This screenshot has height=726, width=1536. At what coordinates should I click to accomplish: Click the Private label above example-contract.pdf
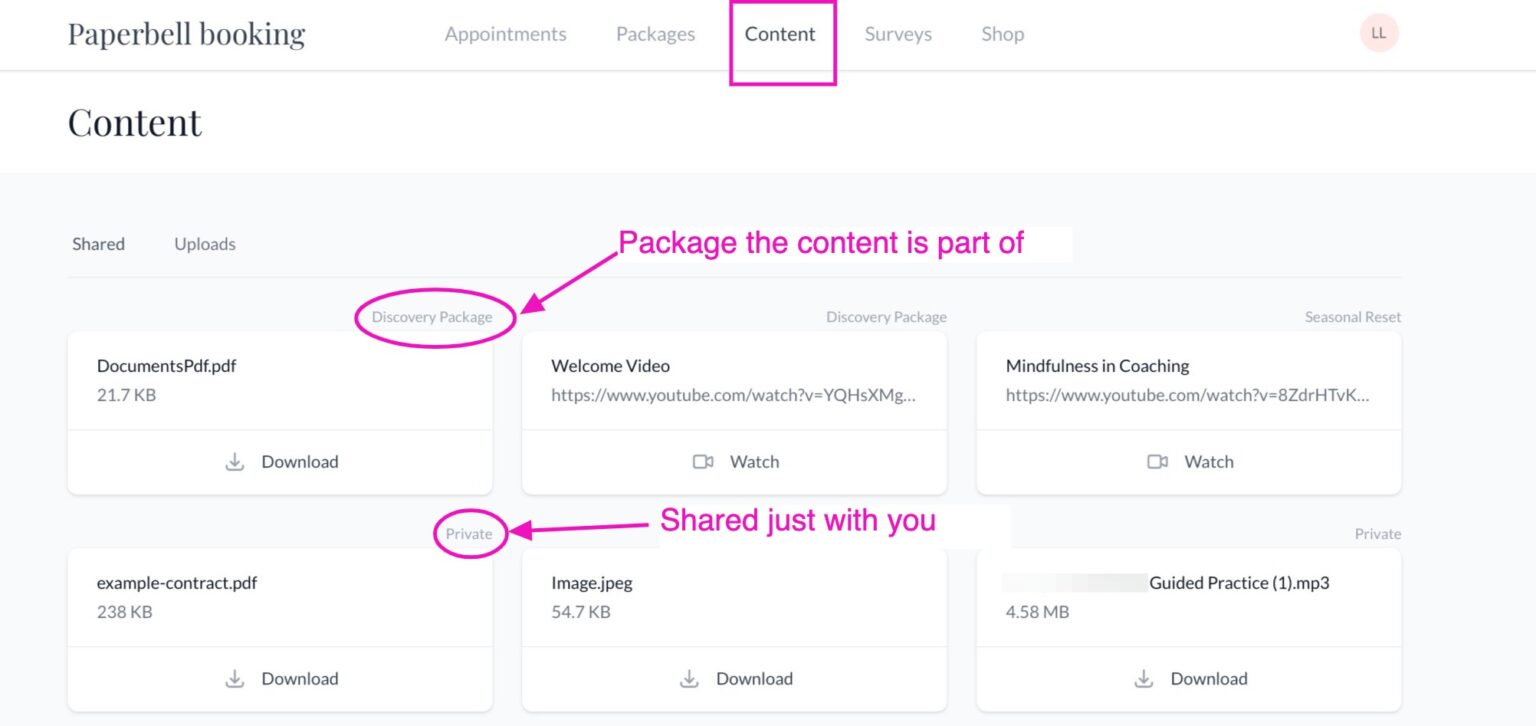click(x=468, y=533)
